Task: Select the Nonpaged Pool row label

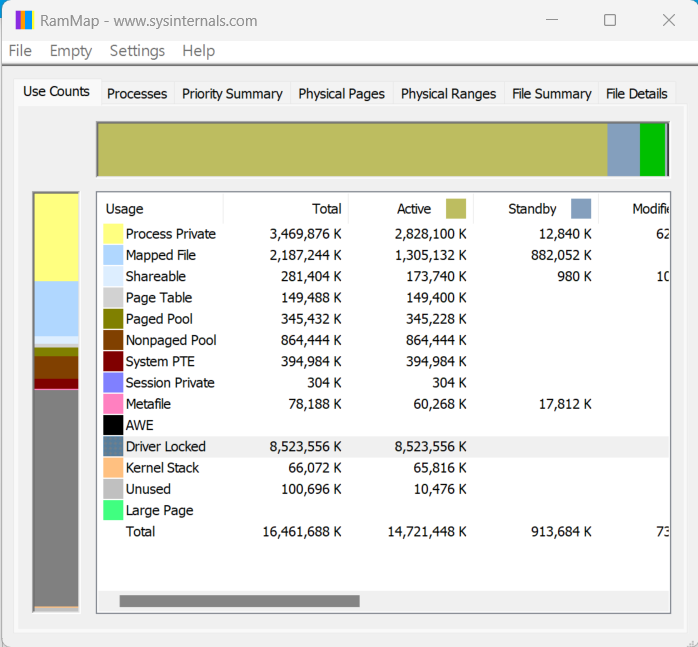Action: [x=171, y=340]
